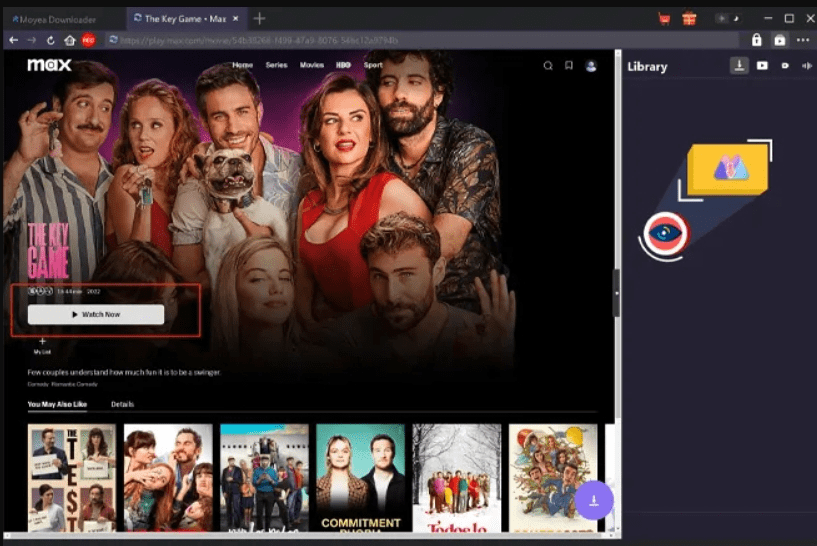Open the airplane group movie thumbnail
The width and height of the screenshot is (817, 546).
click(x=264, y=478)
